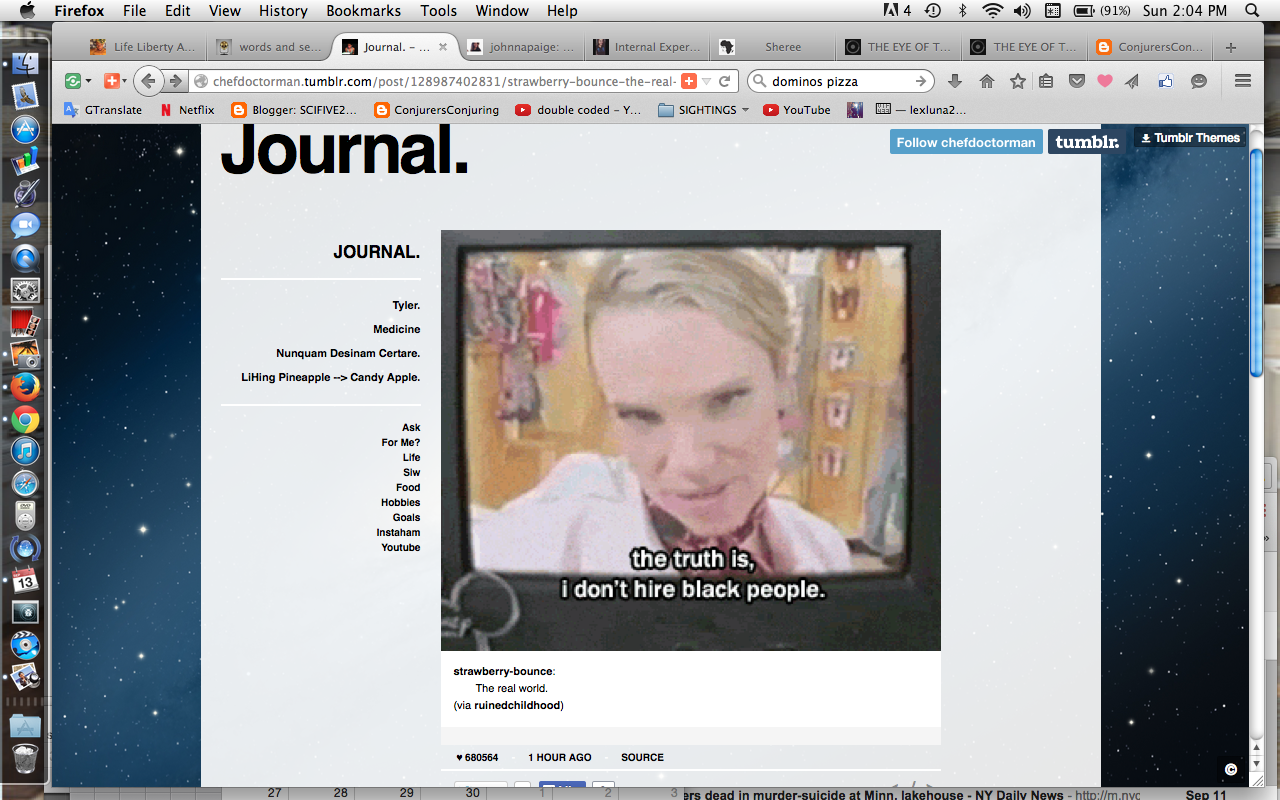Open the YouTube bookmark in bookmarks bar
This screenshot has width=1280, height=800.
797,110
